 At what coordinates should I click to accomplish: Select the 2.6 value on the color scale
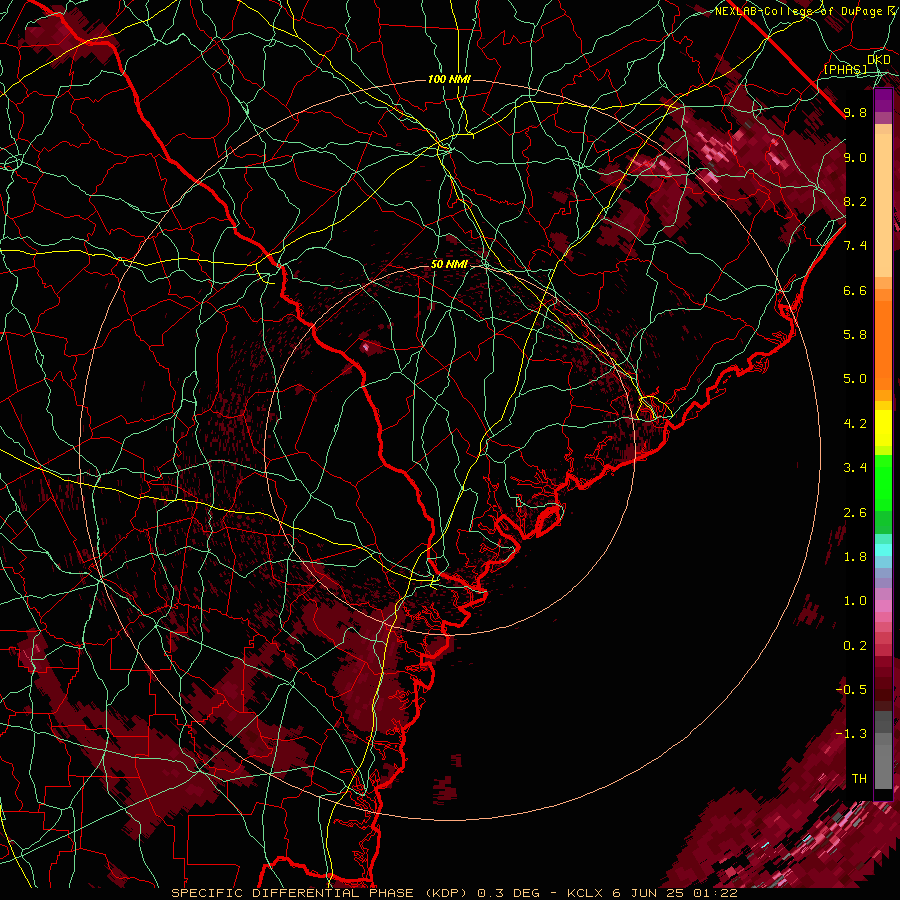pyautogui.click(x=855, y=513)
